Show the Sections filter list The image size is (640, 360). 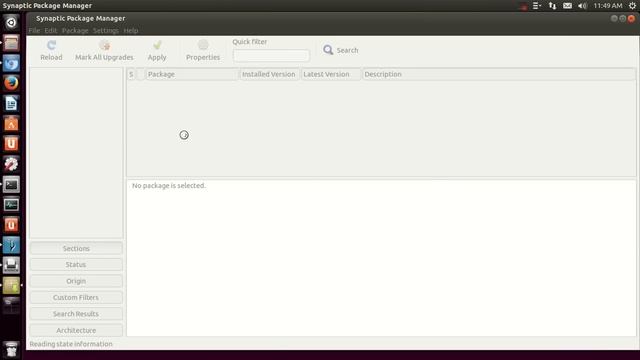(76, 248)
